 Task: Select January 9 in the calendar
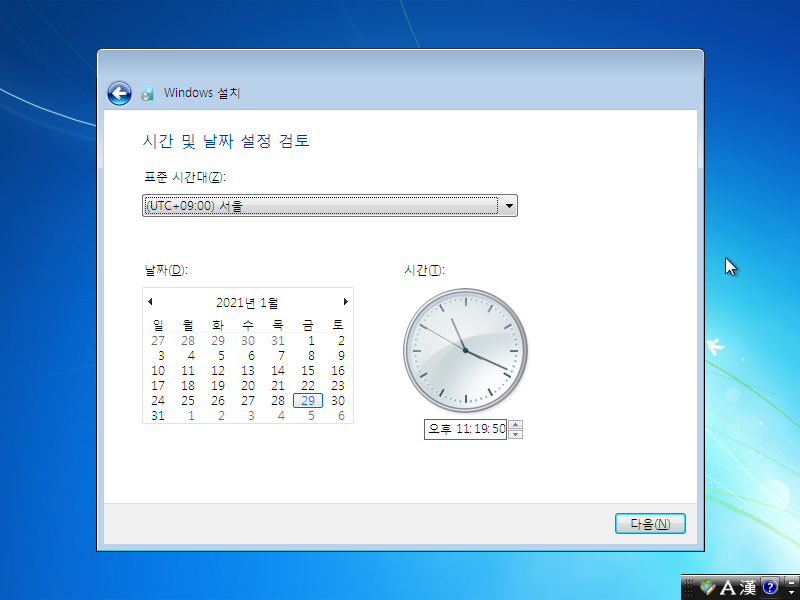tap(341, 356)
